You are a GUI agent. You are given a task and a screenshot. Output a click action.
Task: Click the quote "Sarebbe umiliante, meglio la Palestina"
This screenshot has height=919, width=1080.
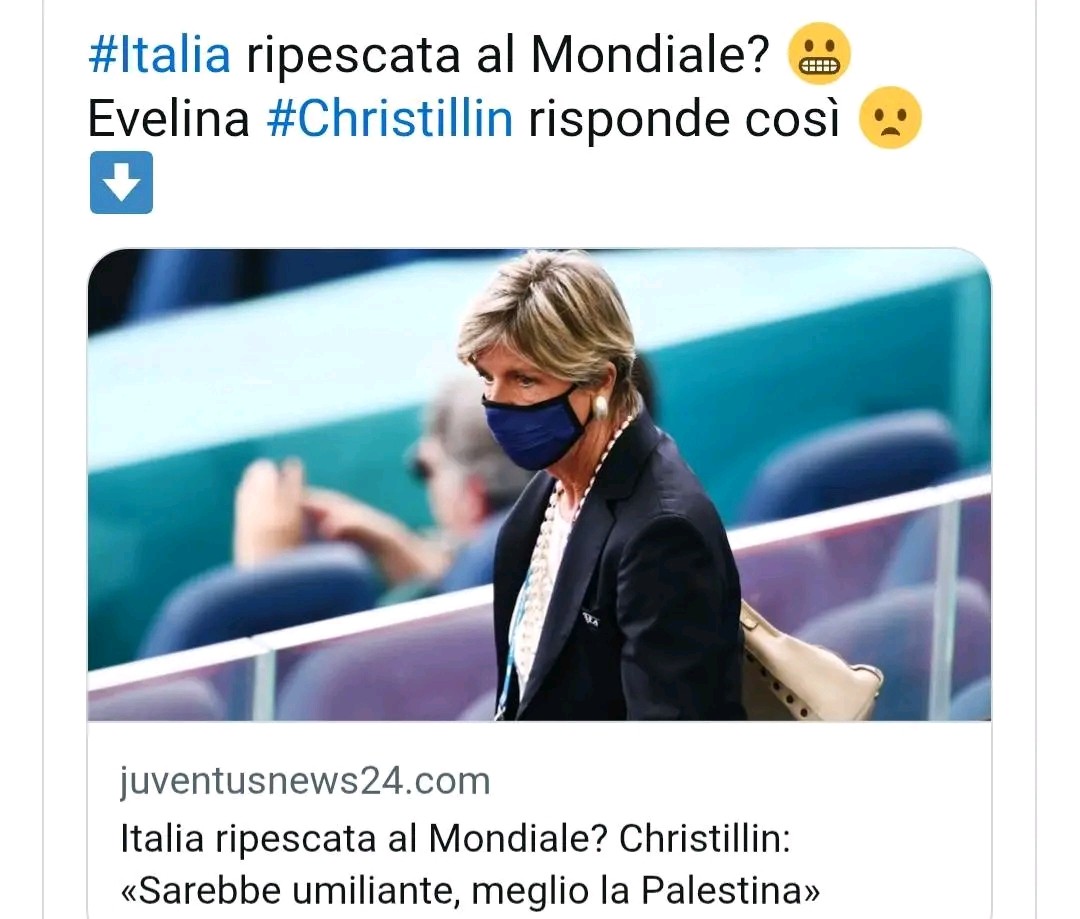pos(470,891)
